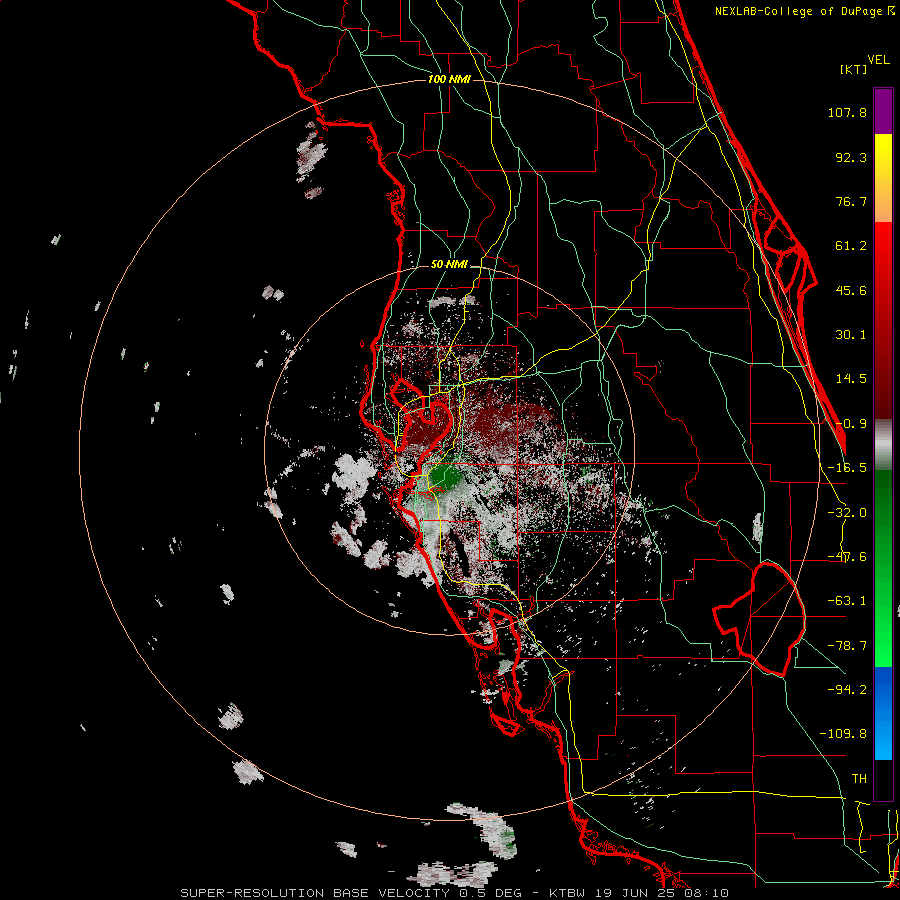Click the -16.5 legend value
The height and width of the screenshot is (900, 900).
(847, 468)
